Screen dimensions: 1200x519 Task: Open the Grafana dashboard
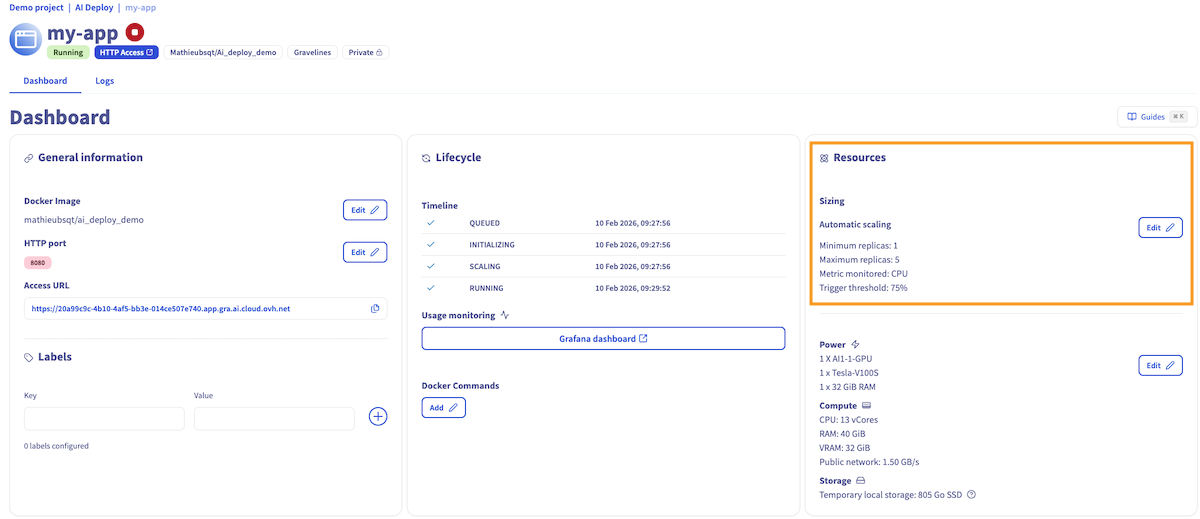click(603, 339)
